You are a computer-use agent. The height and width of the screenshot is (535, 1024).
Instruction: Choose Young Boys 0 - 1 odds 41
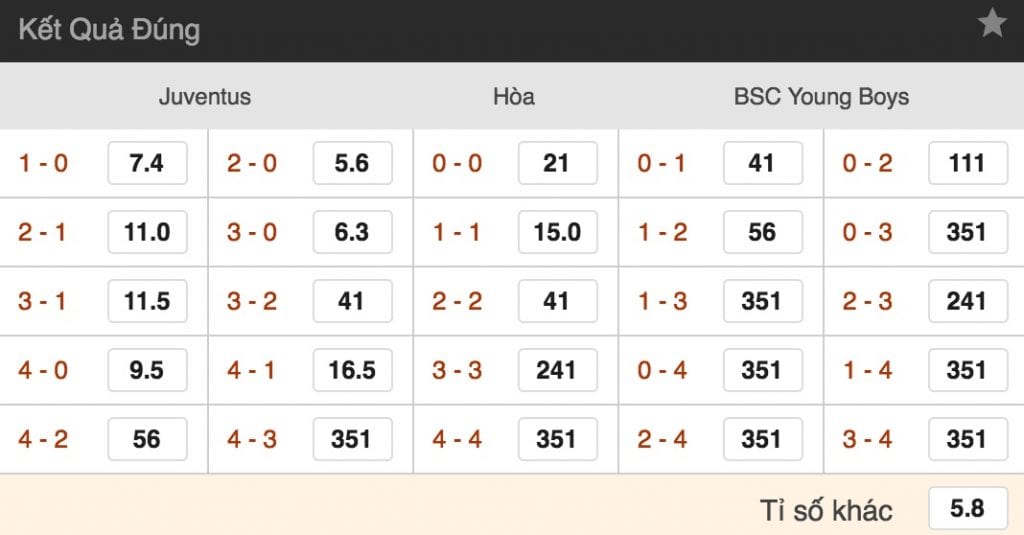762,164
